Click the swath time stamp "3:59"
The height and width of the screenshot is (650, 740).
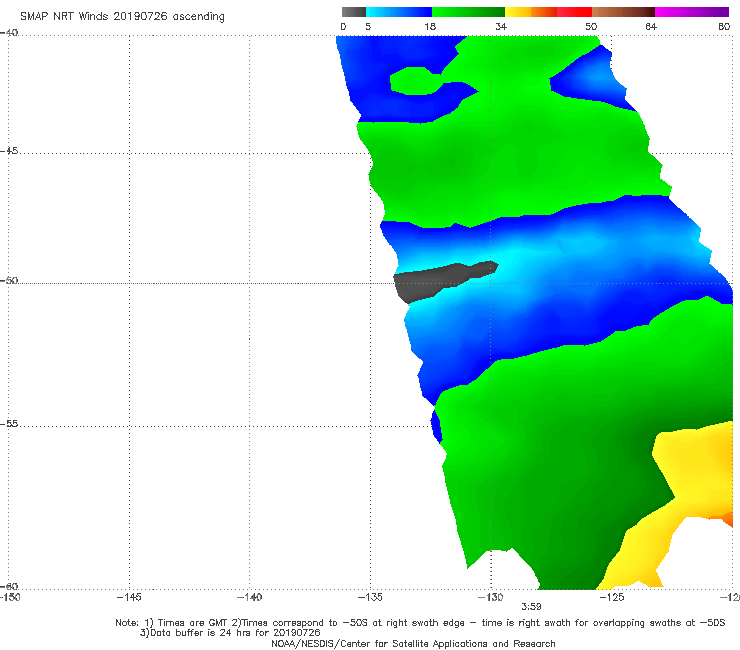[x=531, y=607]
